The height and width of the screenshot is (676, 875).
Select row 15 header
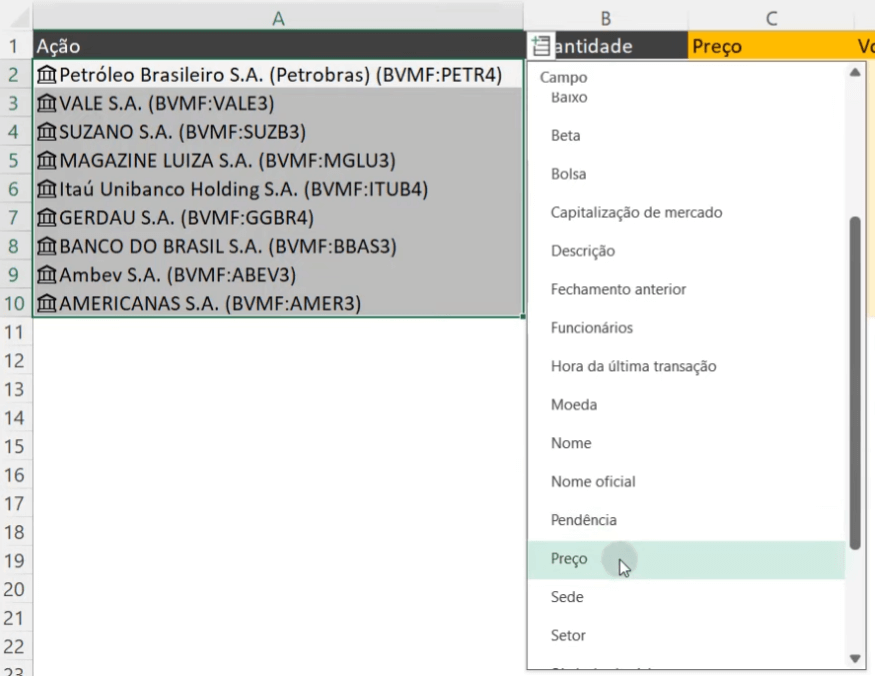tap(16, 447)
